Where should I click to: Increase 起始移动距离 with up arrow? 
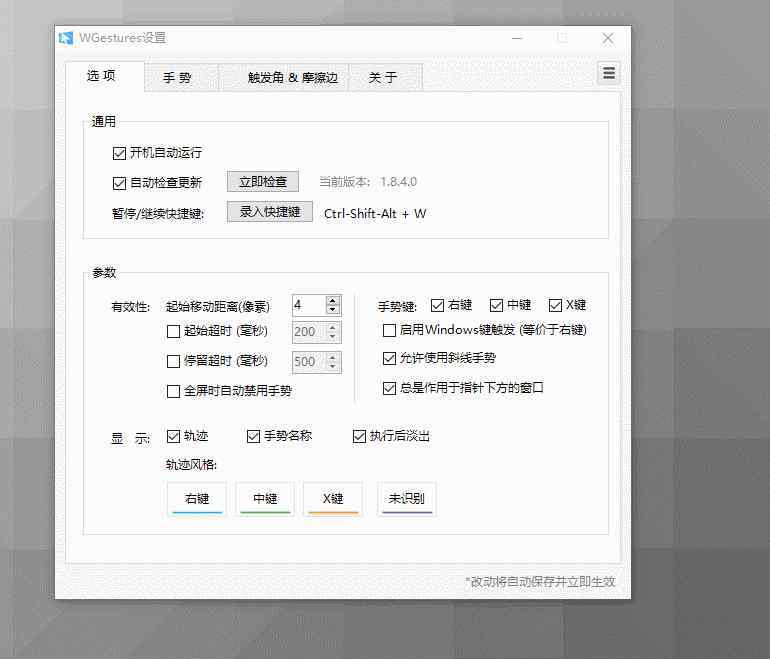[x=333, y=301]
